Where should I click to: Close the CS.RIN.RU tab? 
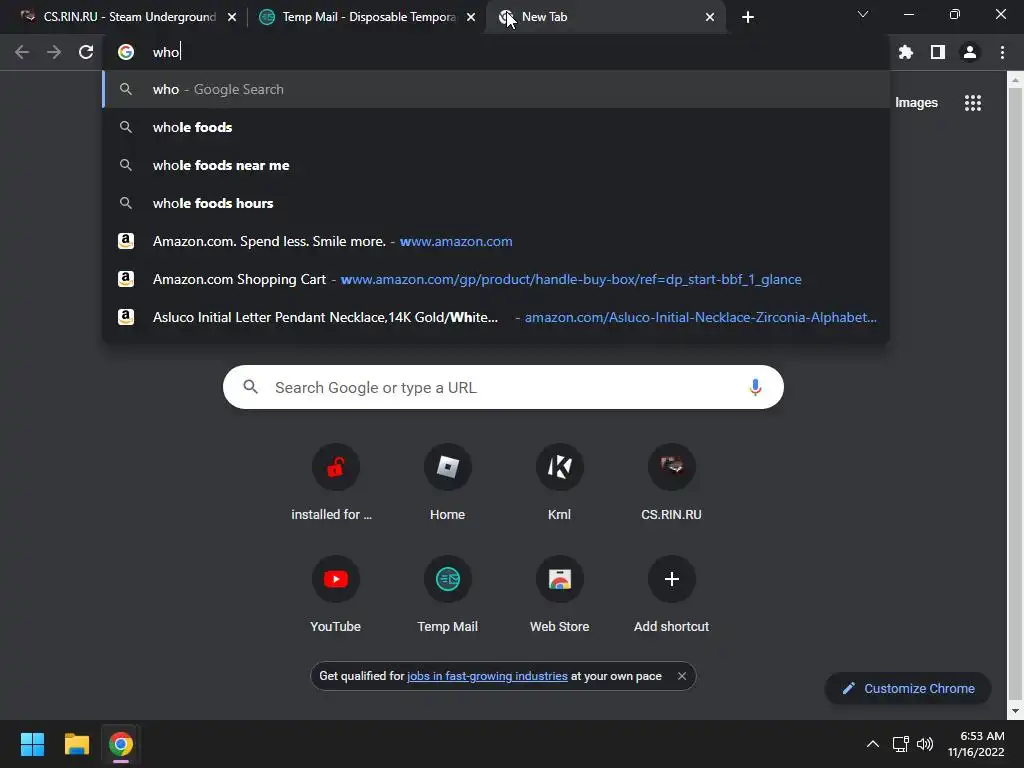232,17
